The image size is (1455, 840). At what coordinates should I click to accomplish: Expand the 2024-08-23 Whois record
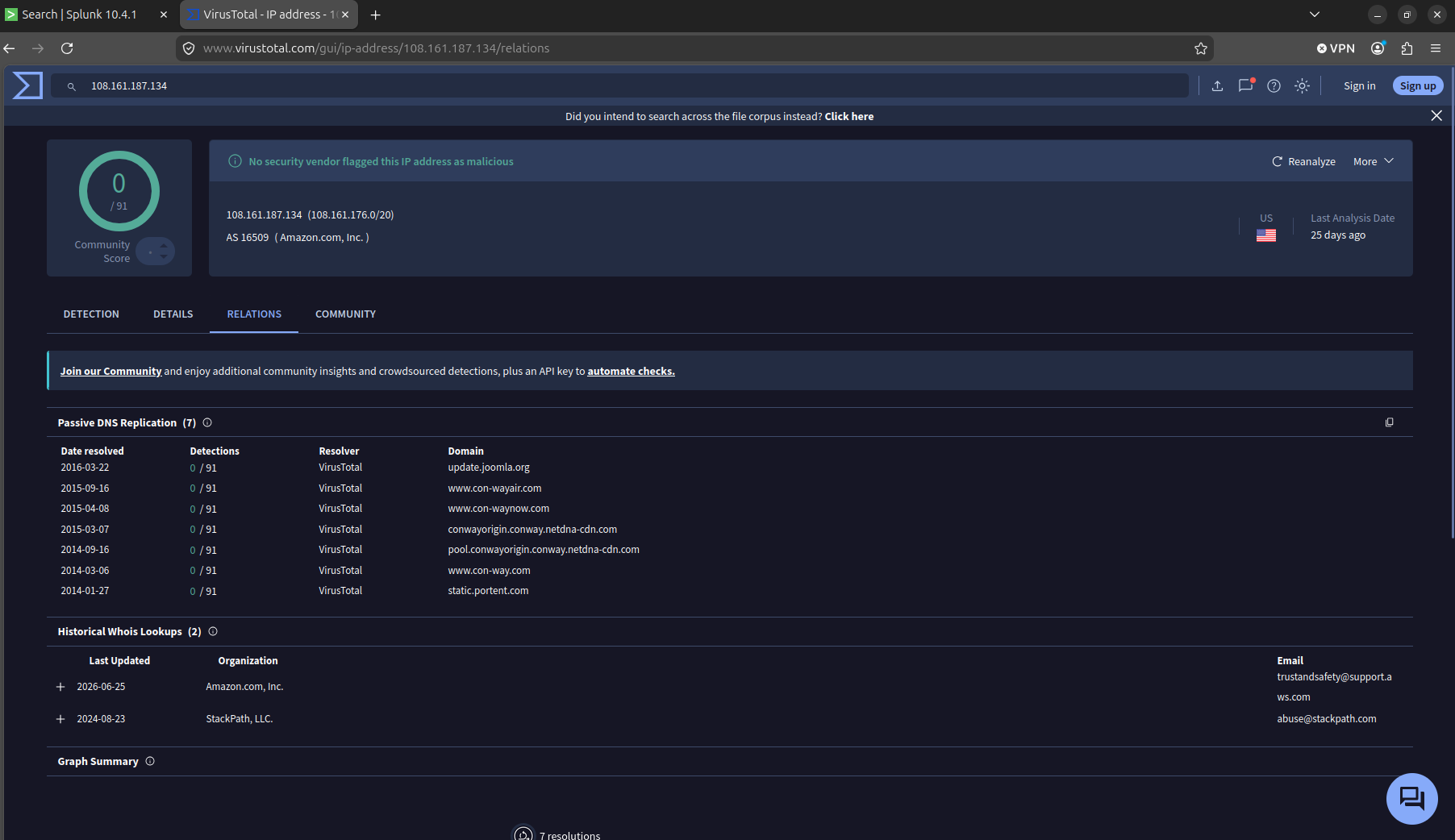(60, 719)
